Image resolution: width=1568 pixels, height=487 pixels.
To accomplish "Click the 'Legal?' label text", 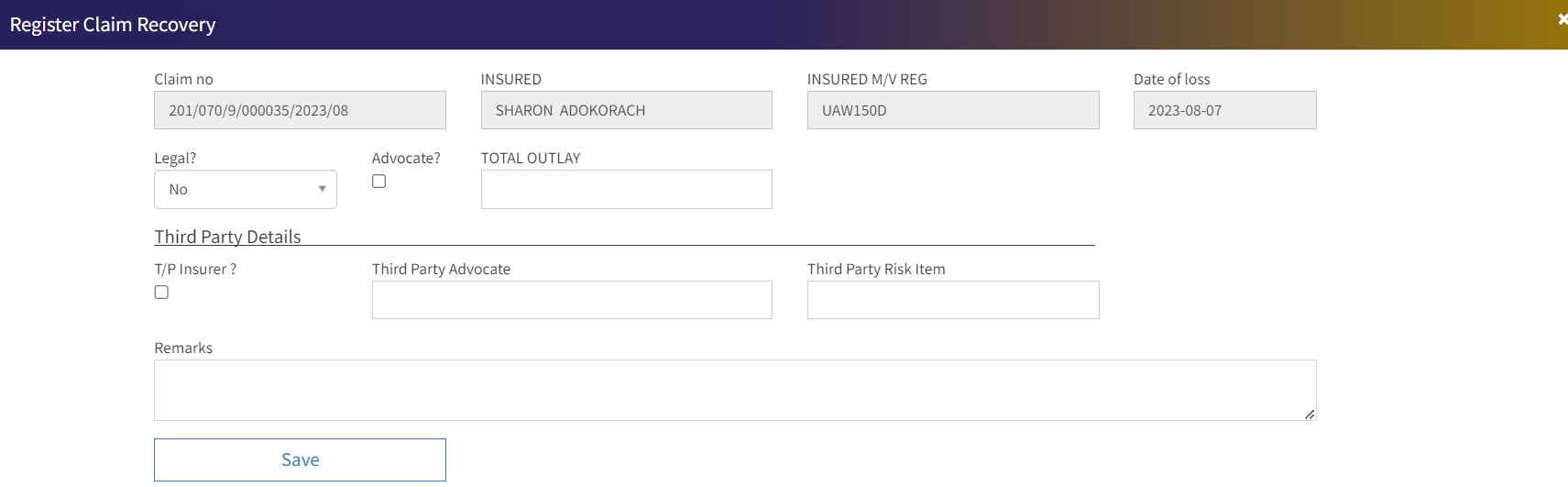I will [x=175, y=158].
